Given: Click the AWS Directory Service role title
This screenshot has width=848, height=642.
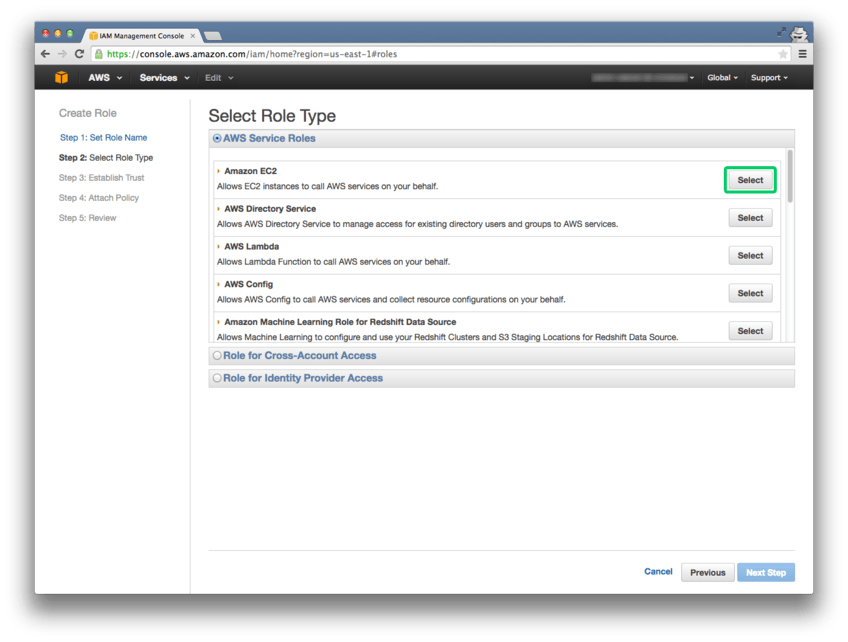Looking at the screenshot, I should point(270,209).
